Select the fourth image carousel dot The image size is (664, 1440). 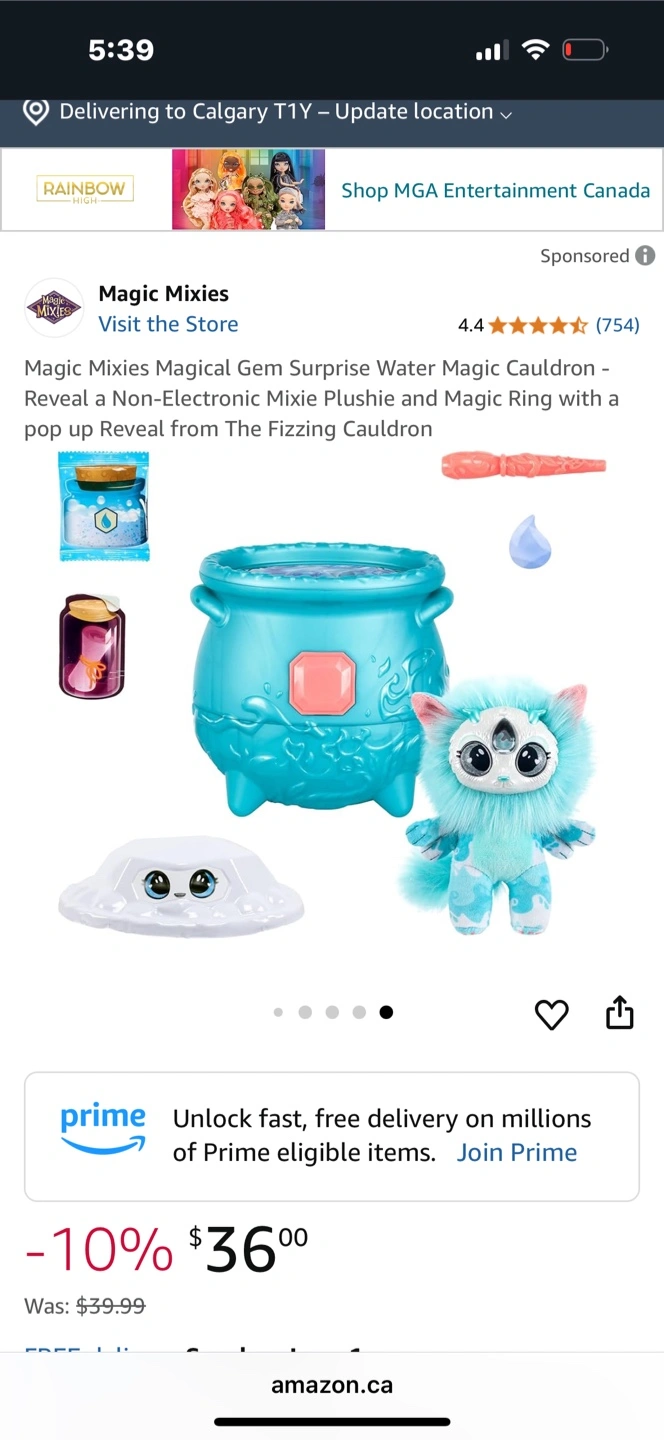(359, 1012)
